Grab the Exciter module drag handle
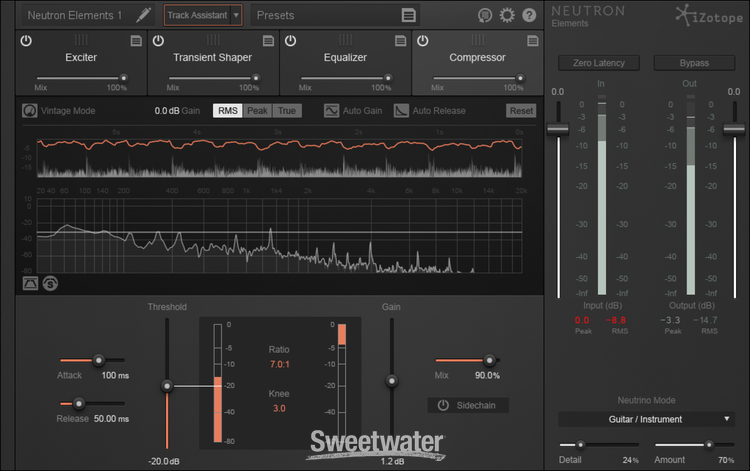The width and height of the screenshot is (750, 471). click(81, 40)
